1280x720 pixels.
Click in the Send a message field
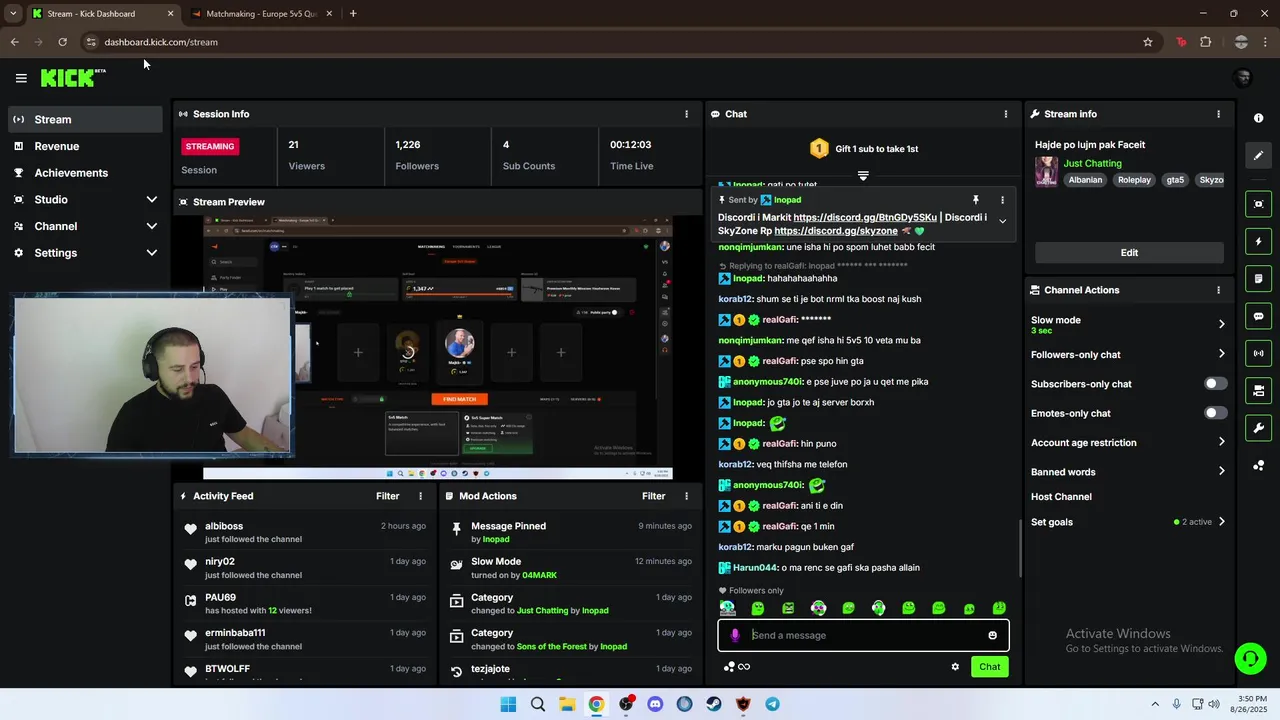click(x=864, y=635)
